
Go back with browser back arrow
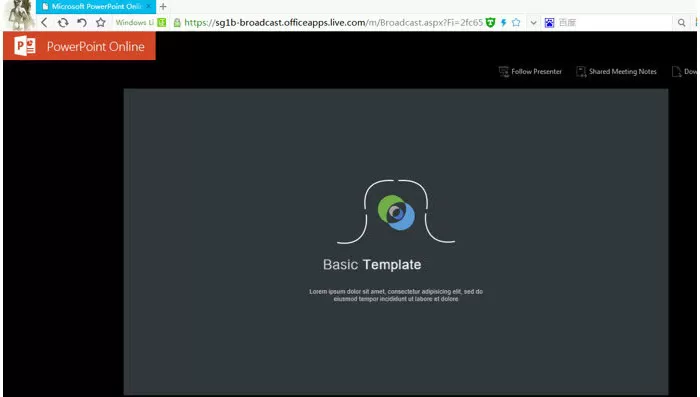tap(44, 22)
